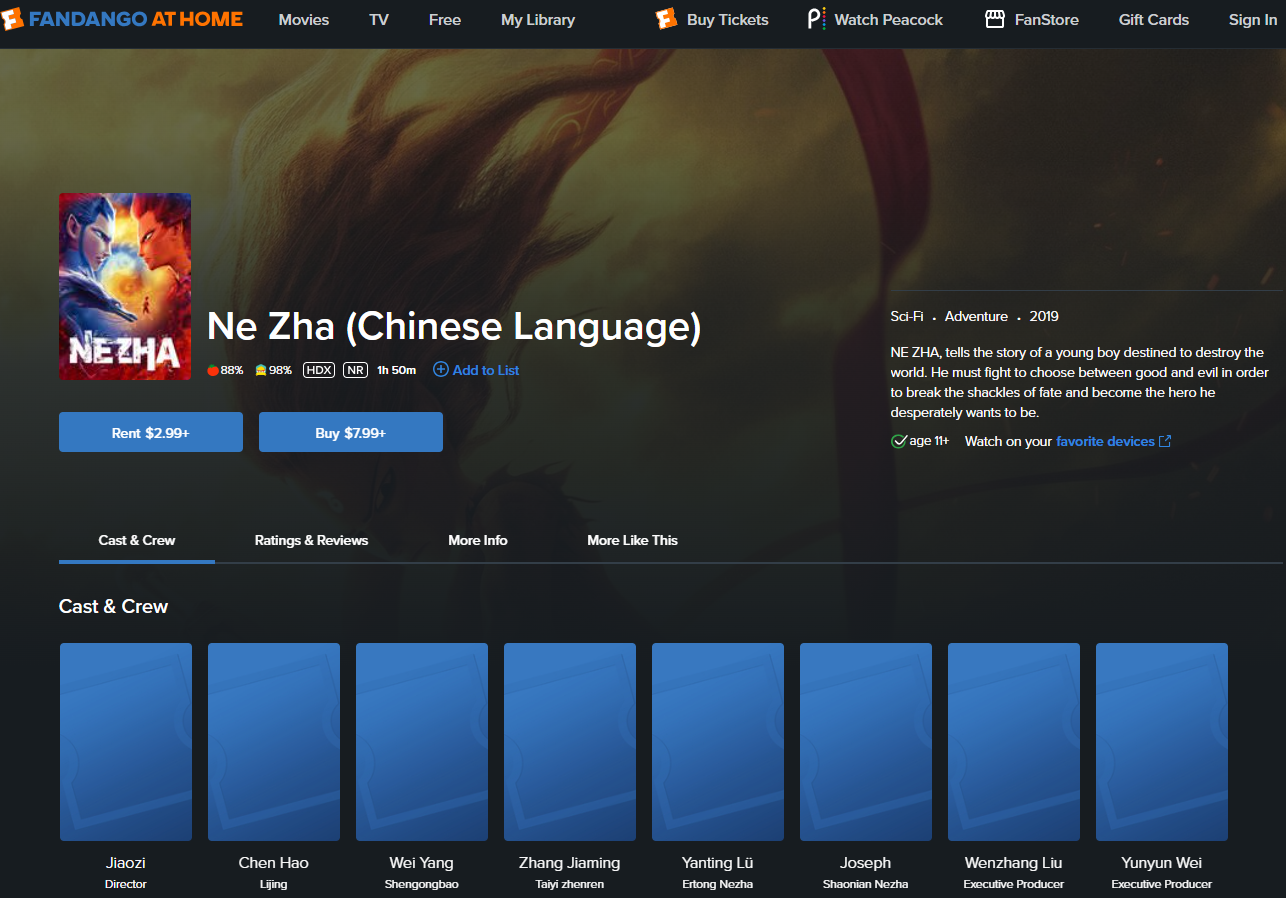1286x898 pixels.
Task: Open the Buy Tickets link
Action: (x=728, y=20)
